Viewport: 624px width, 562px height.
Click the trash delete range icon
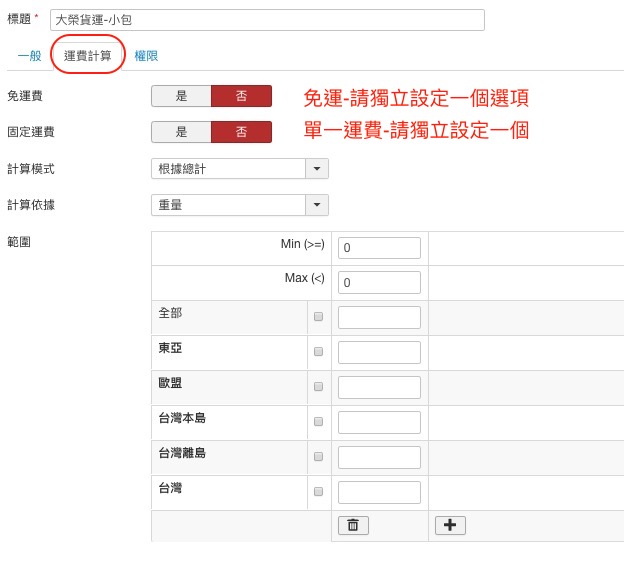pyautogui.click(x=353, y=525)
